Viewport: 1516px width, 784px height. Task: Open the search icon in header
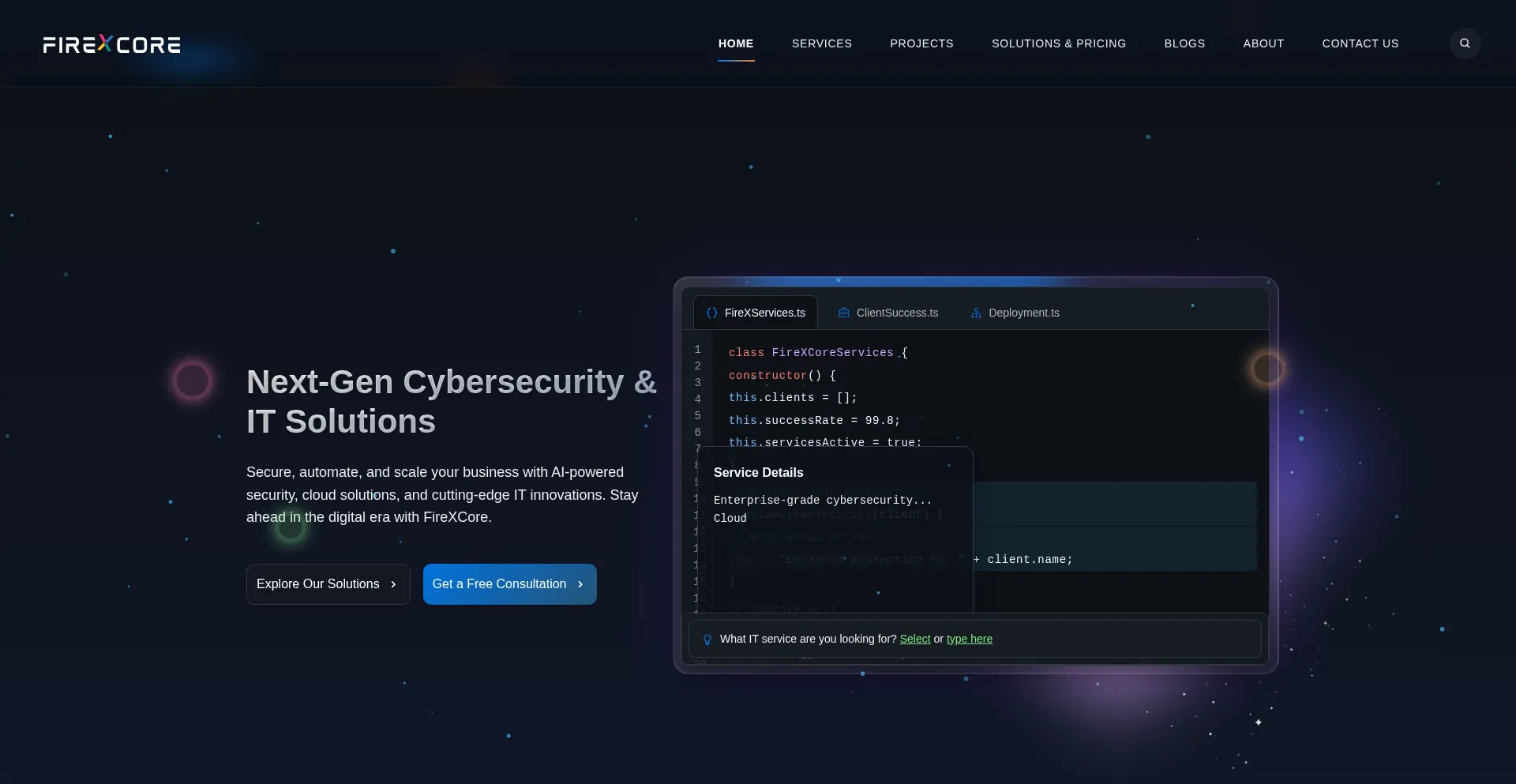pos(1465,43)
